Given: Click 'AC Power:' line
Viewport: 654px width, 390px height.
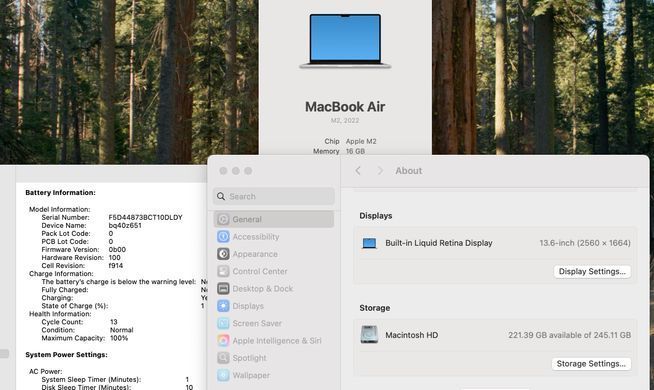Looking at the screenshot, I should (46, 371).
